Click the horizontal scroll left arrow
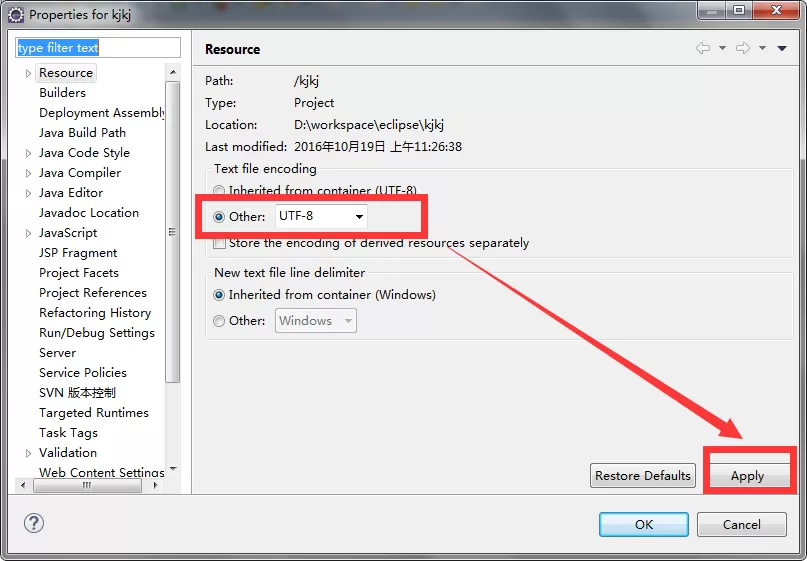 click(23, 485)
